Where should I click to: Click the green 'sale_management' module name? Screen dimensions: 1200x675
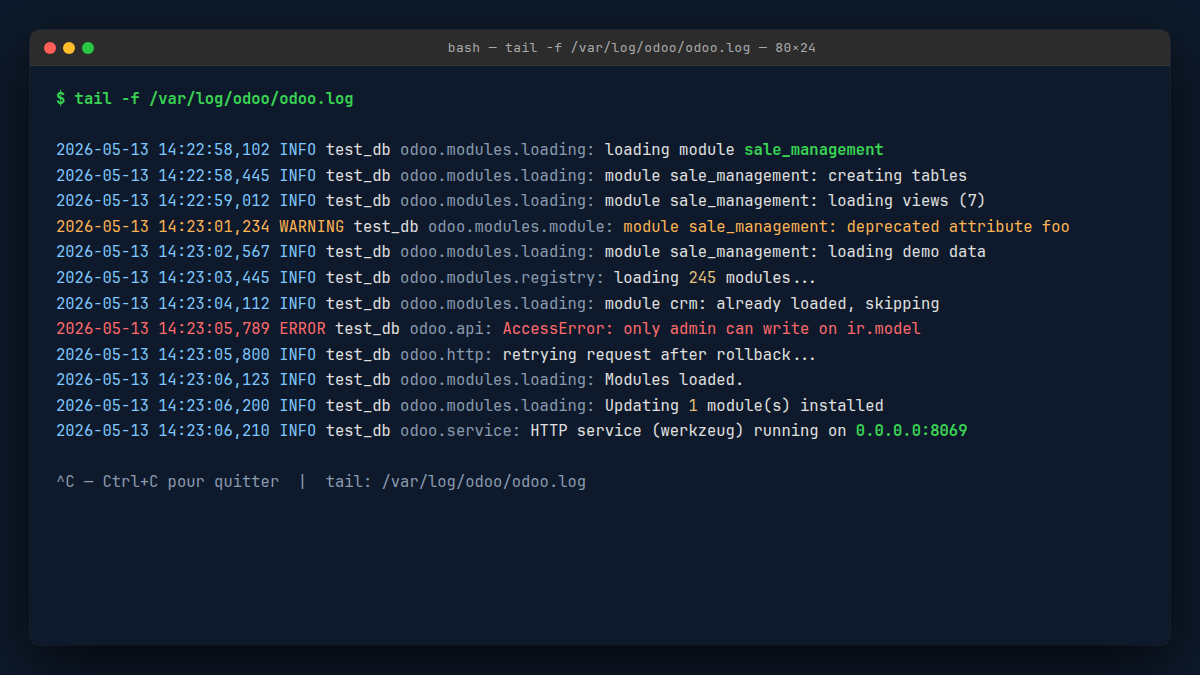[814, 150]
